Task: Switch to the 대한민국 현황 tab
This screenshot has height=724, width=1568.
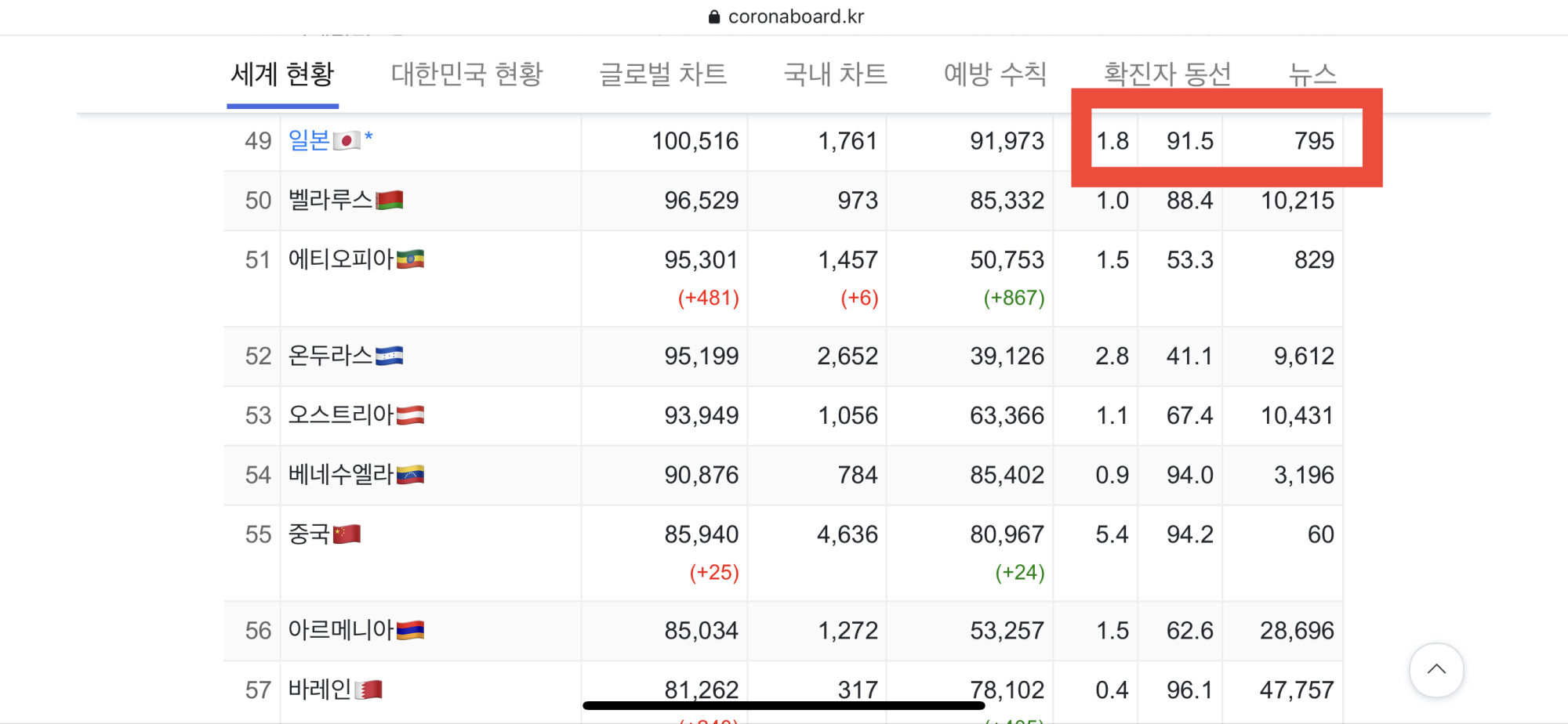Action: tap(466, 74)
